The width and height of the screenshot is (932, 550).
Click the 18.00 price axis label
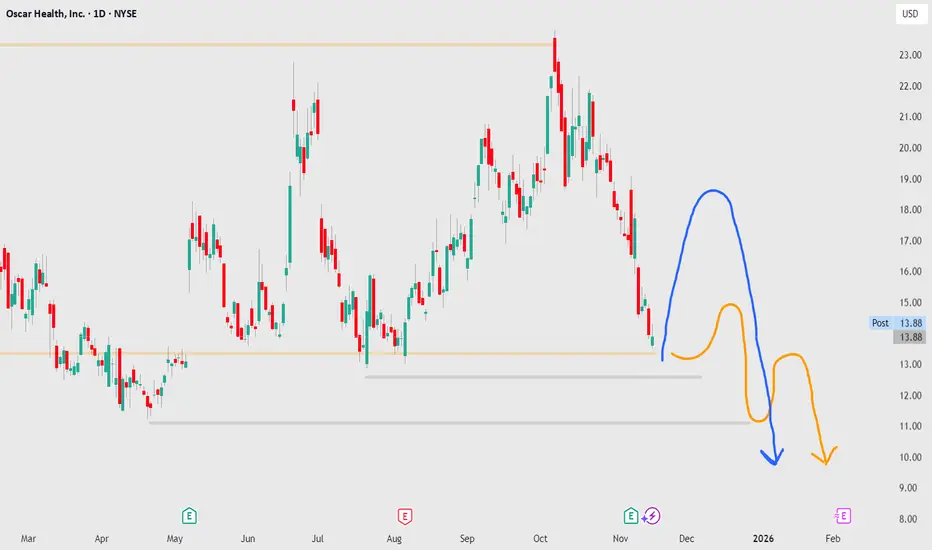pos(910,210)
